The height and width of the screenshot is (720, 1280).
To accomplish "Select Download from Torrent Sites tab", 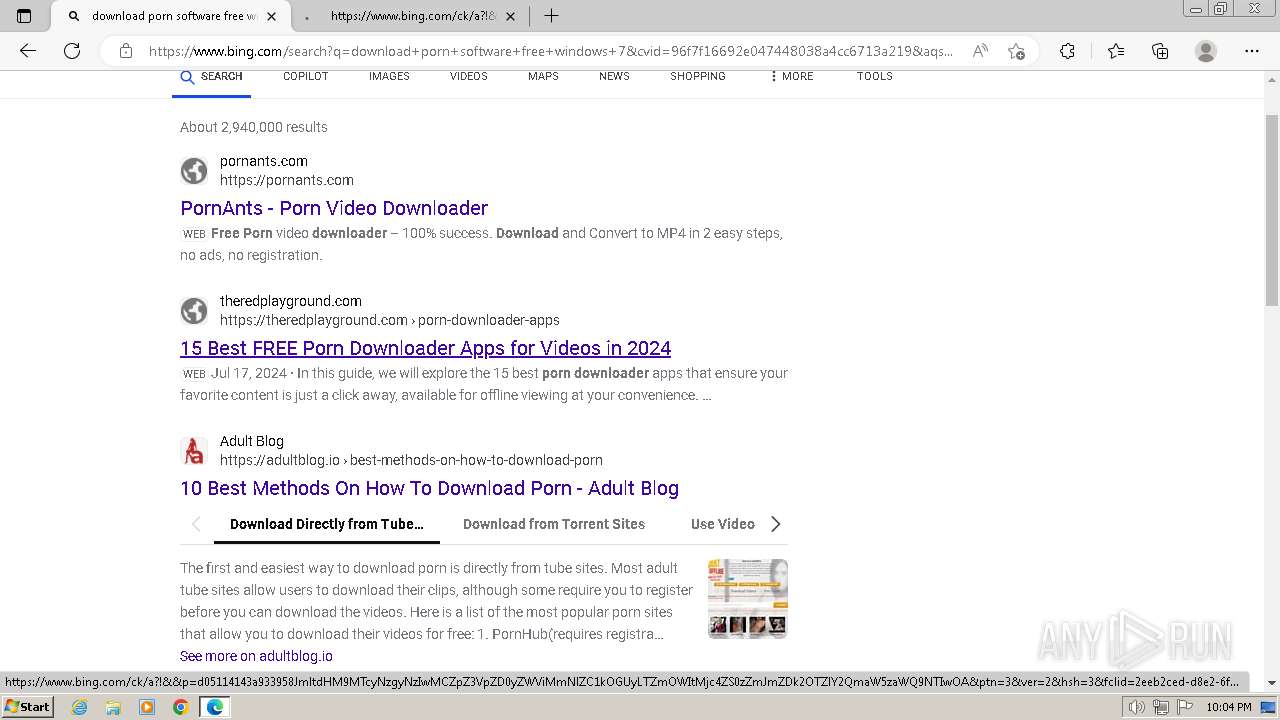I will click(x=554, y=524).
